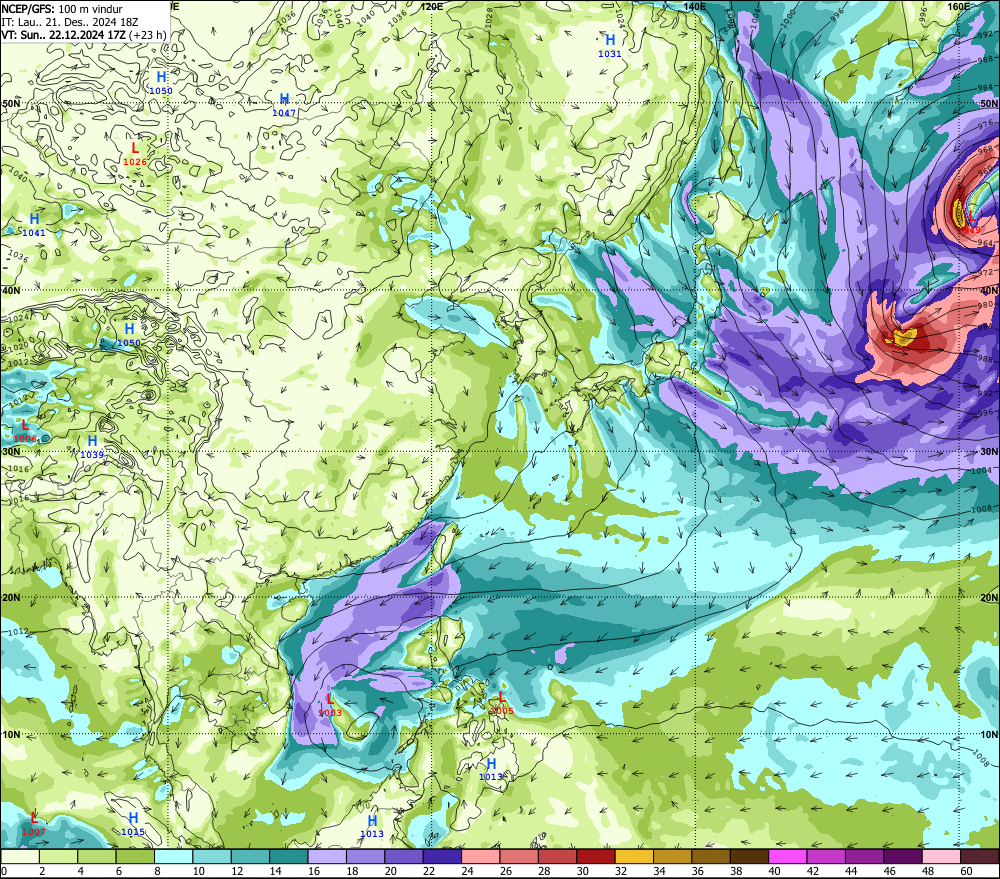The width and height of the screenshot is (1000, 879).
Task: Pick the 60+ dark maroon legend swatch
Action: 980,856
